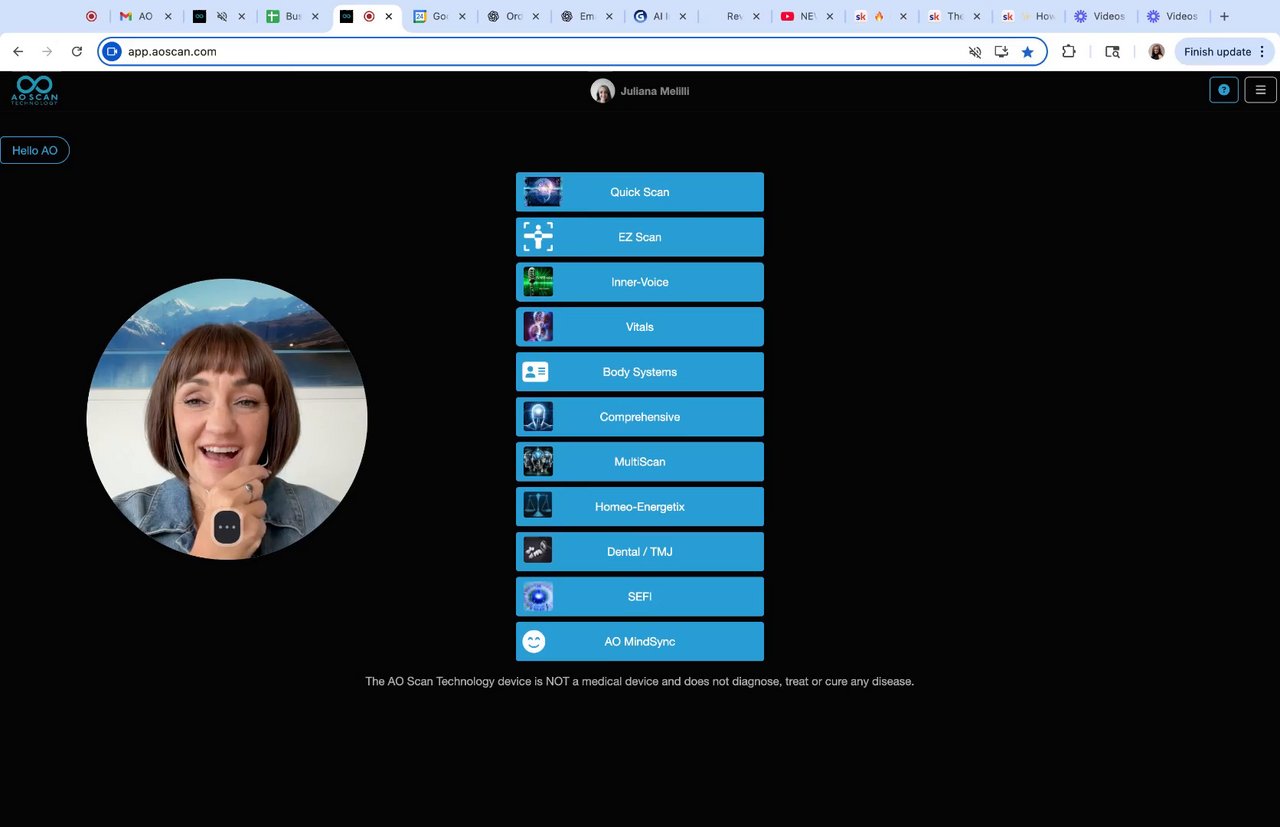Switch to the sk How tab
The image size is (1280, 827).
pyautogui.click(x=1028, y=16)
